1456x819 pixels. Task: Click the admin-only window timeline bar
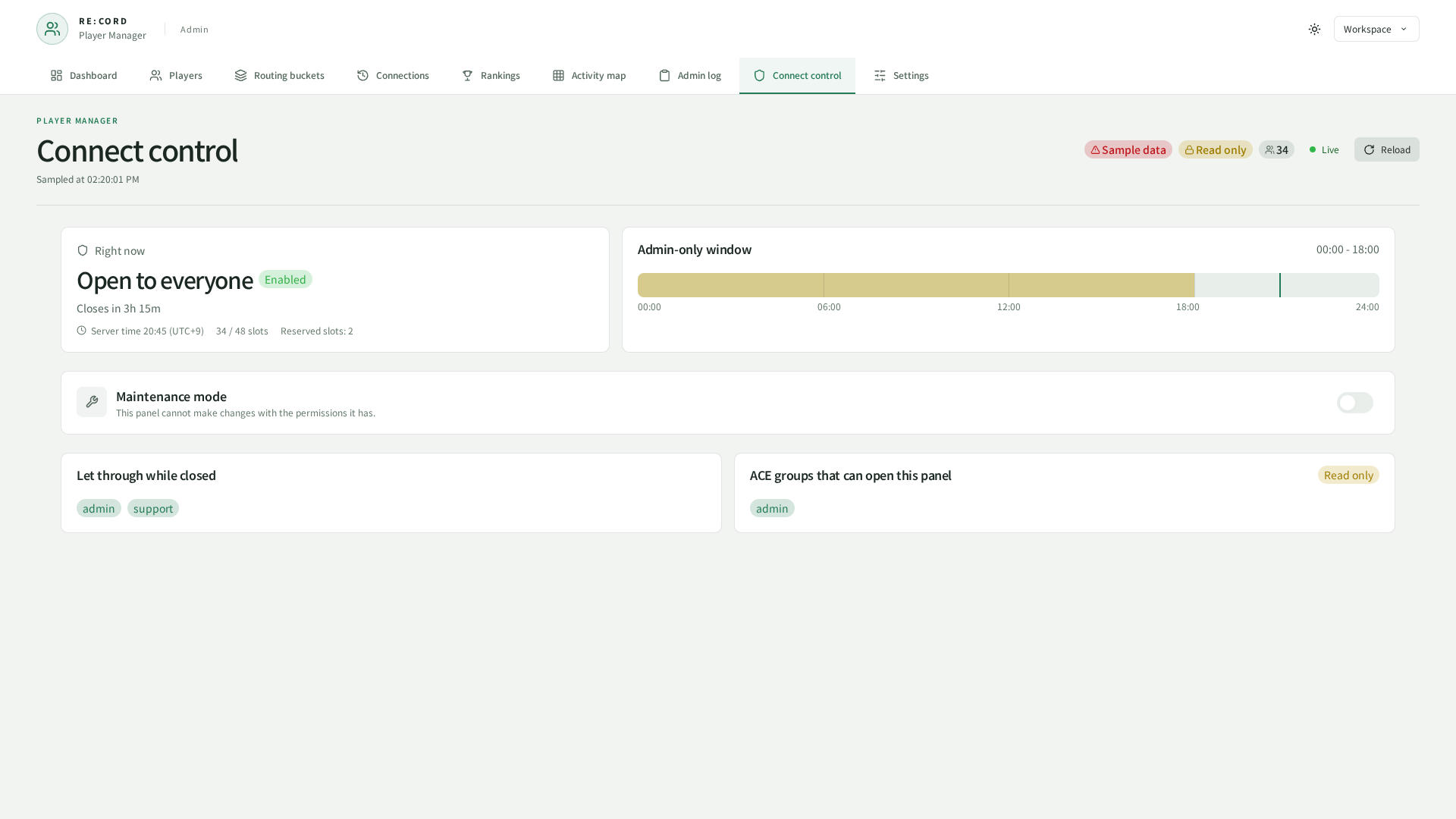pyautogui.click(x=1009, y=285)
